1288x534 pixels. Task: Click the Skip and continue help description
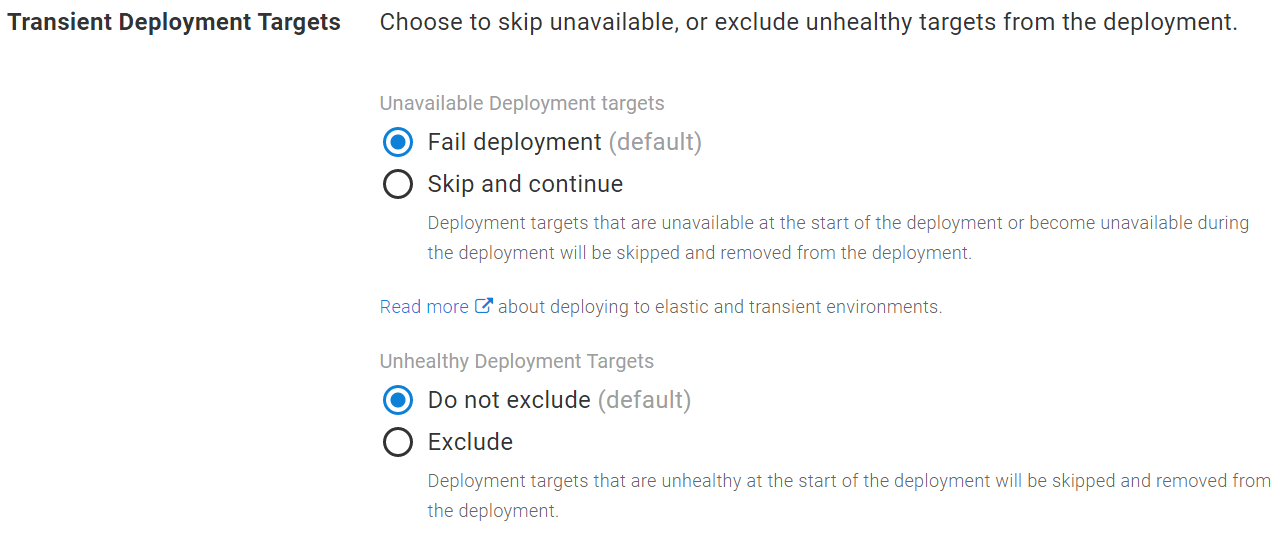click(x=838, y=238)
